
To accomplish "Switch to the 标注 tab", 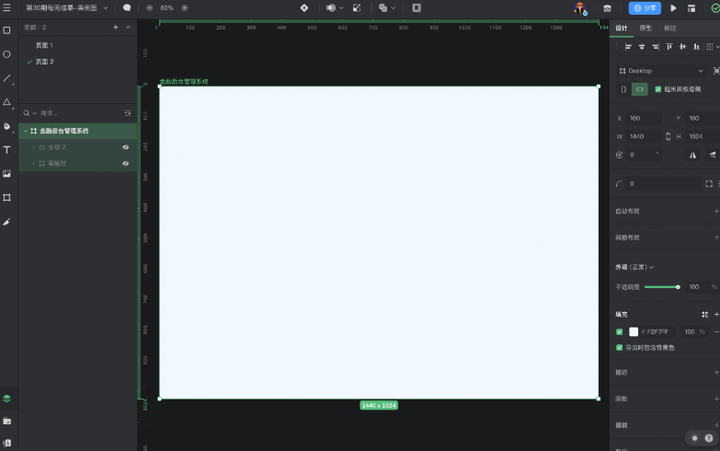I will tap(670, 28).
